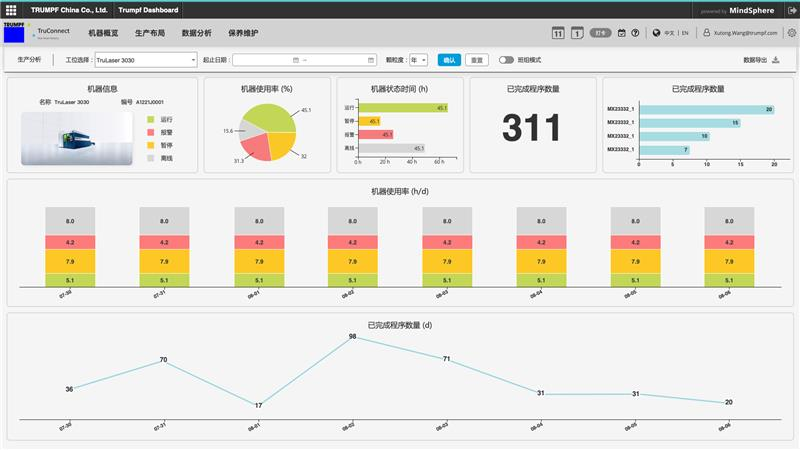Click the help question mark icon
Image resolution: width=800 pixels, height=450 pixels.
click(x=635, y=33)
